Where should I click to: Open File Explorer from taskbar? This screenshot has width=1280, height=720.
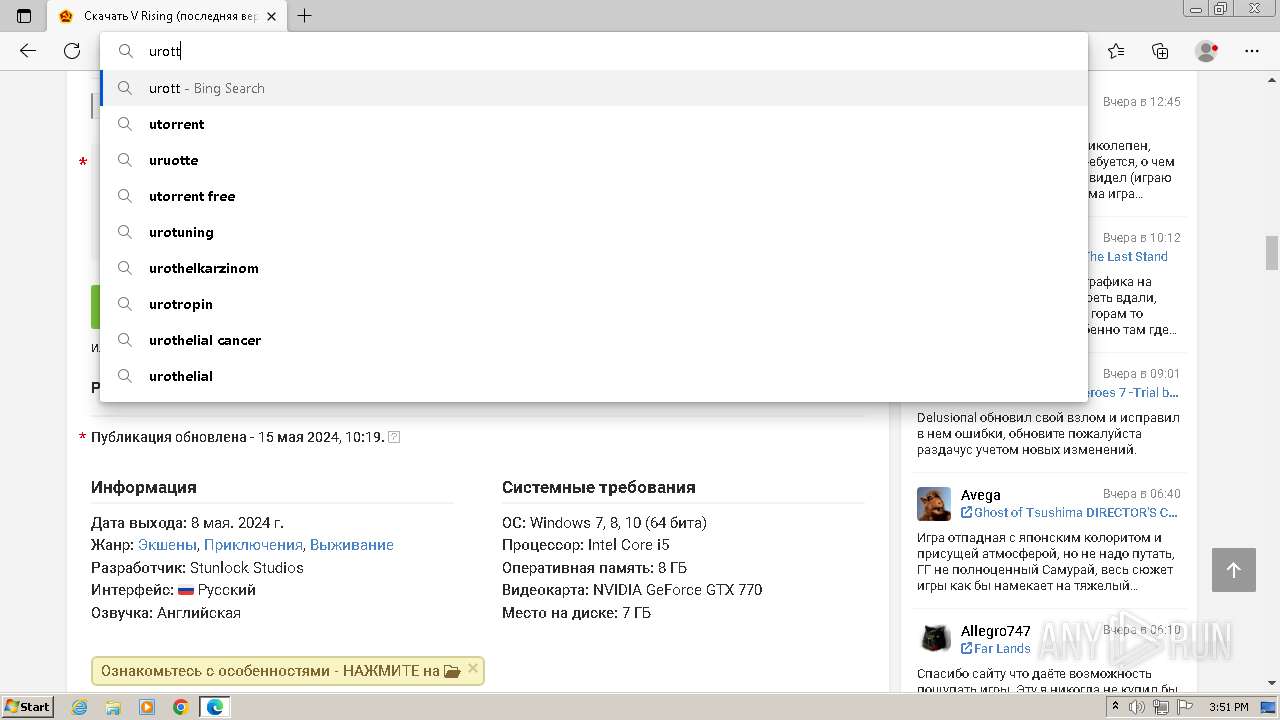click(x=113, y=707)
